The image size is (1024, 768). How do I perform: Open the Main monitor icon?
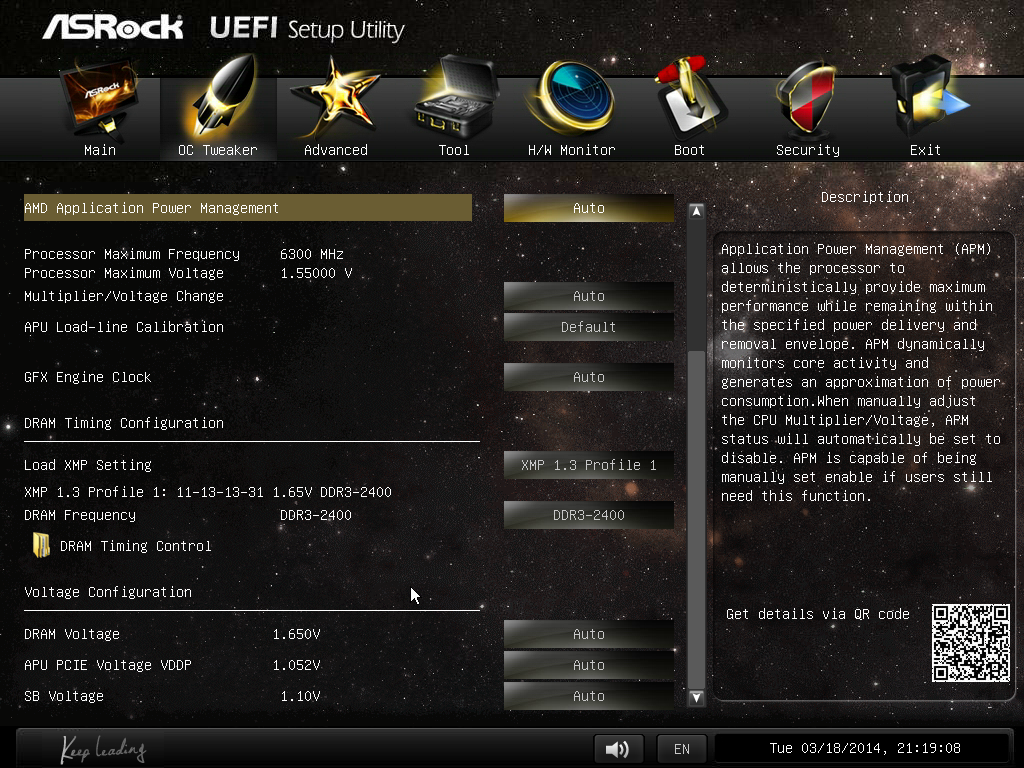coord(99,98)
